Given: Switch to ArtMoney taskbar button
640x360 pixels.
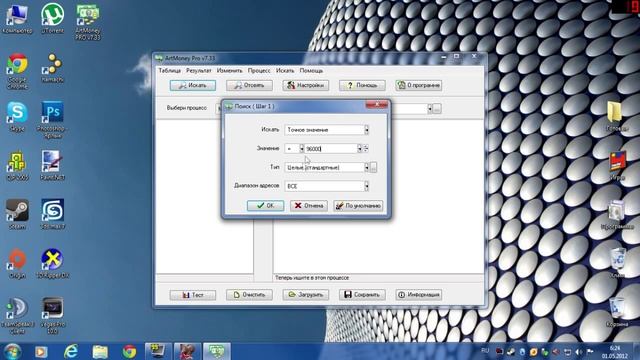Looking at the screenshot, I should pos(217,351).
